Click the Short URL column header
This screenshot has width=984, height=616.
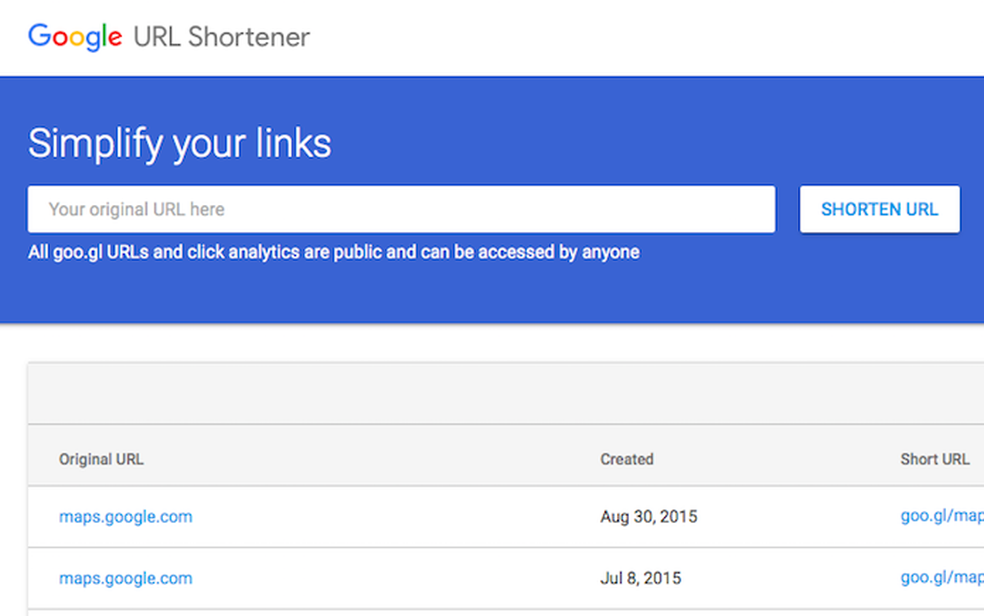(x=934, y=459)
